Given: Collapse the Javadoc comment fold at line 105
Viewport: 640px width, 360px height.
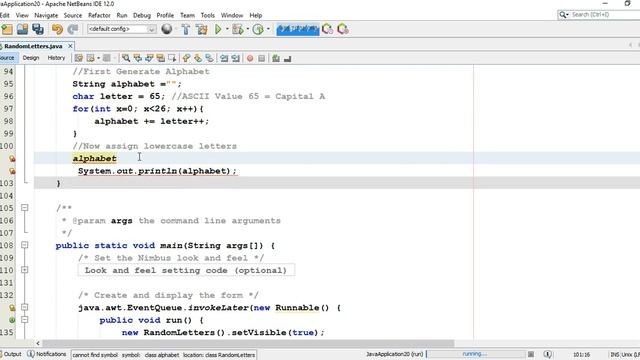Looking at the screenshot, I should click(x=24, y=208).
